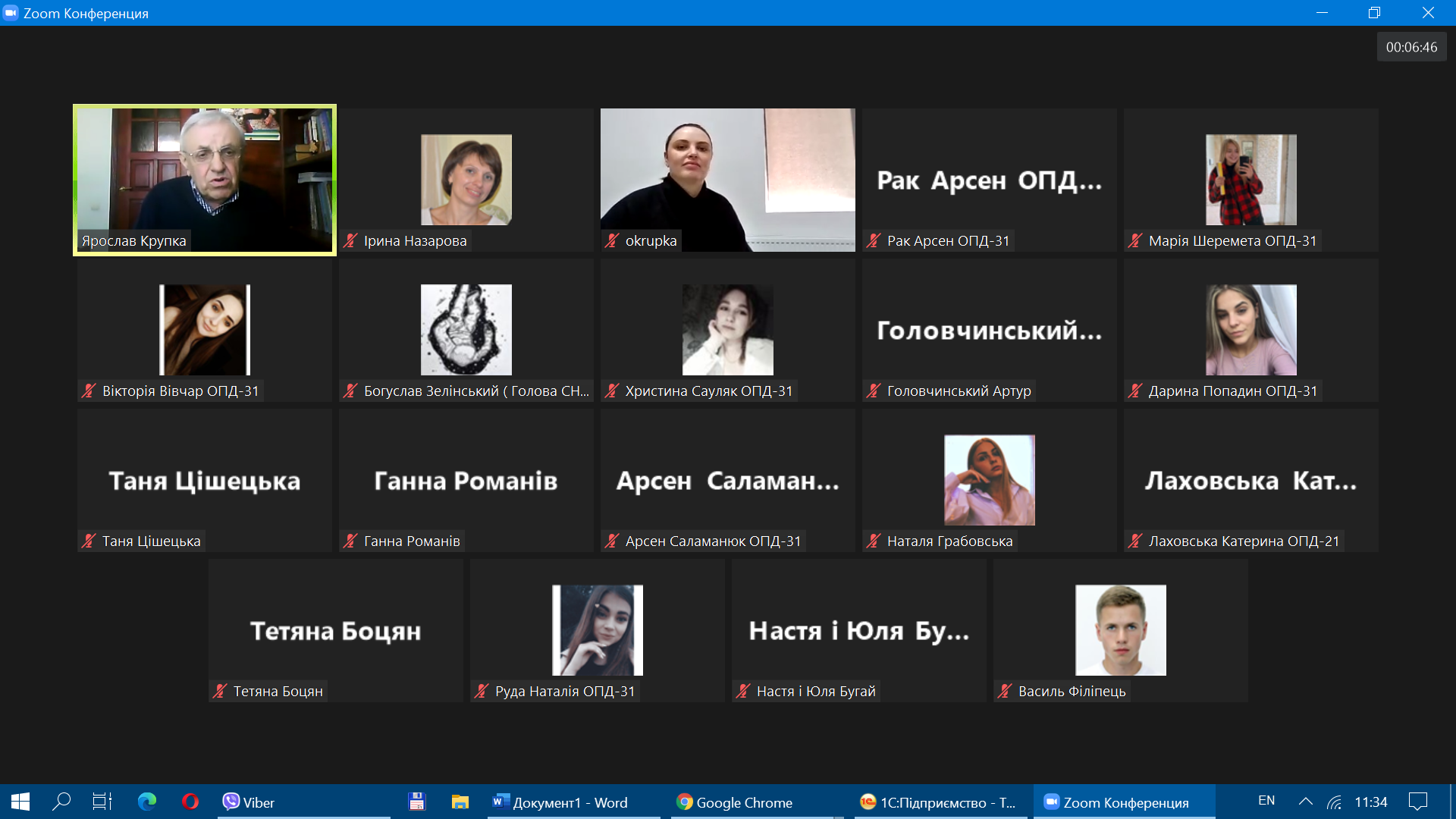
Task: Switch to 1С:Підприємство taskbar window
Action: pos(940,802)
